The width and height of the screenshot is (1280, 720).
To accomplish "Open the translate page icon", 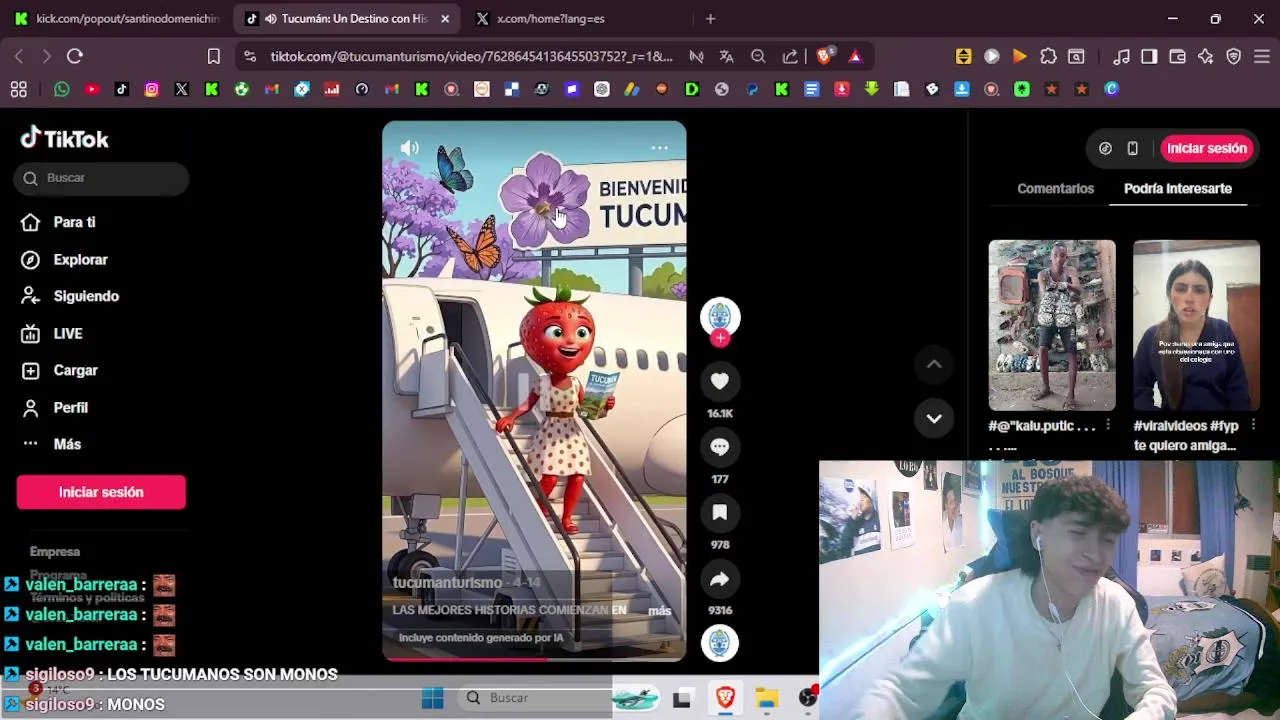I will pos(726,57).
